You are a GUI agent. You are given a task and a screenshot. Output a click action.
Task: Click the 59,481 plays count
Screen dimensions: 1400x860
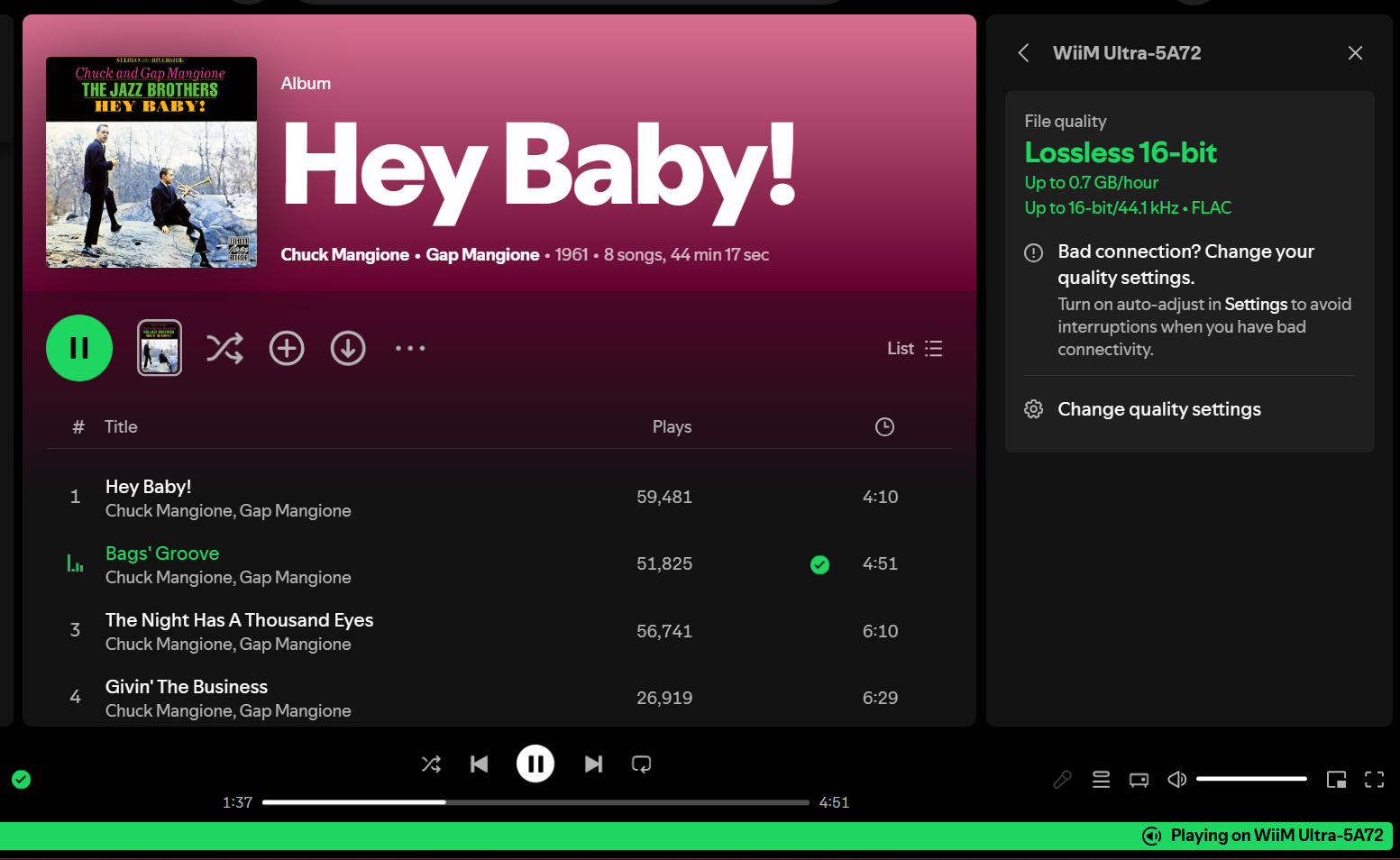[664, 497]
